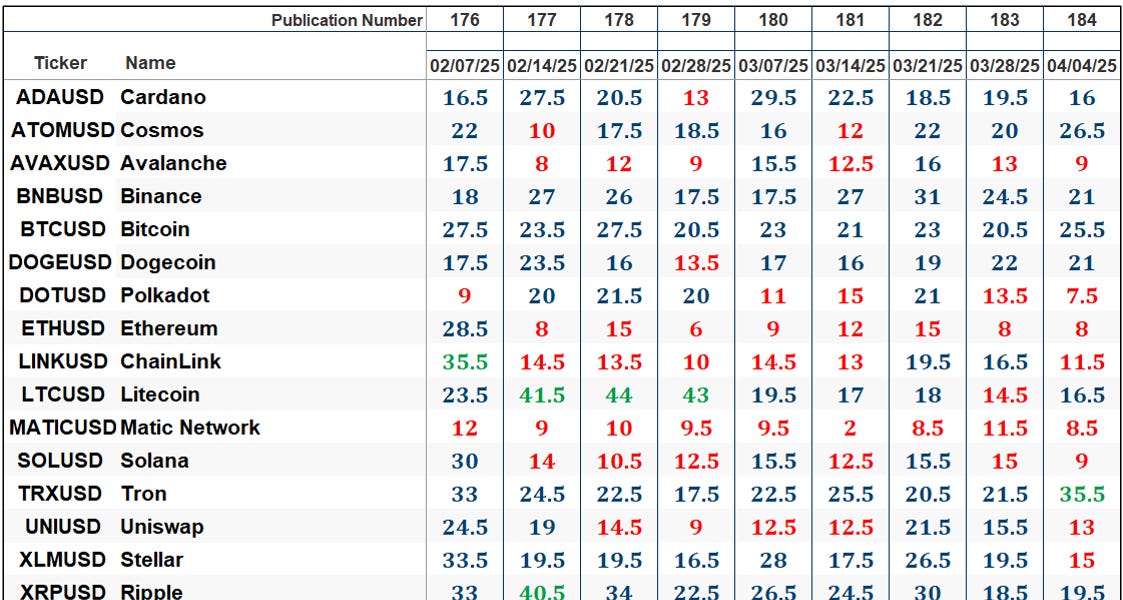Click Stellar red 15 value
Viewport: 1123px width, 600px height.
(x=1081, y=559)
